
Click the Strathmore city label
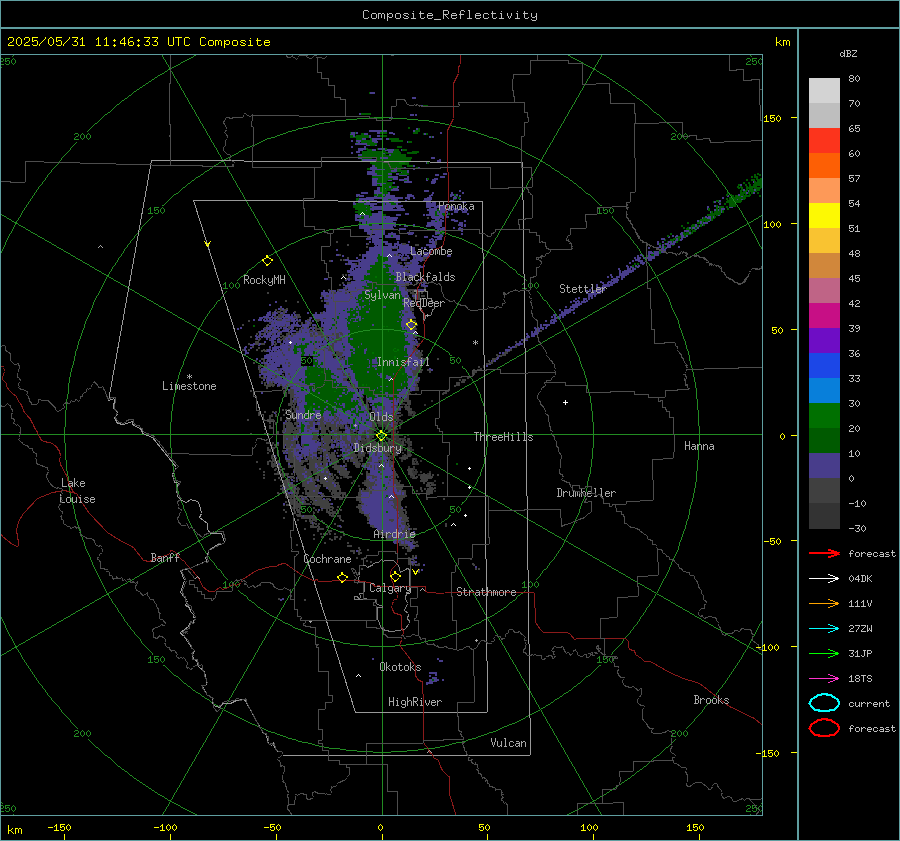[486, 592]
